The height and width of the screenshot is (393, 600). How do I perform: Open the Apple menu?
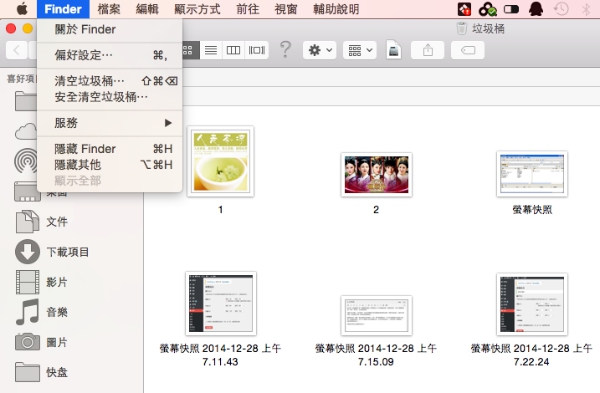(22, 9)
